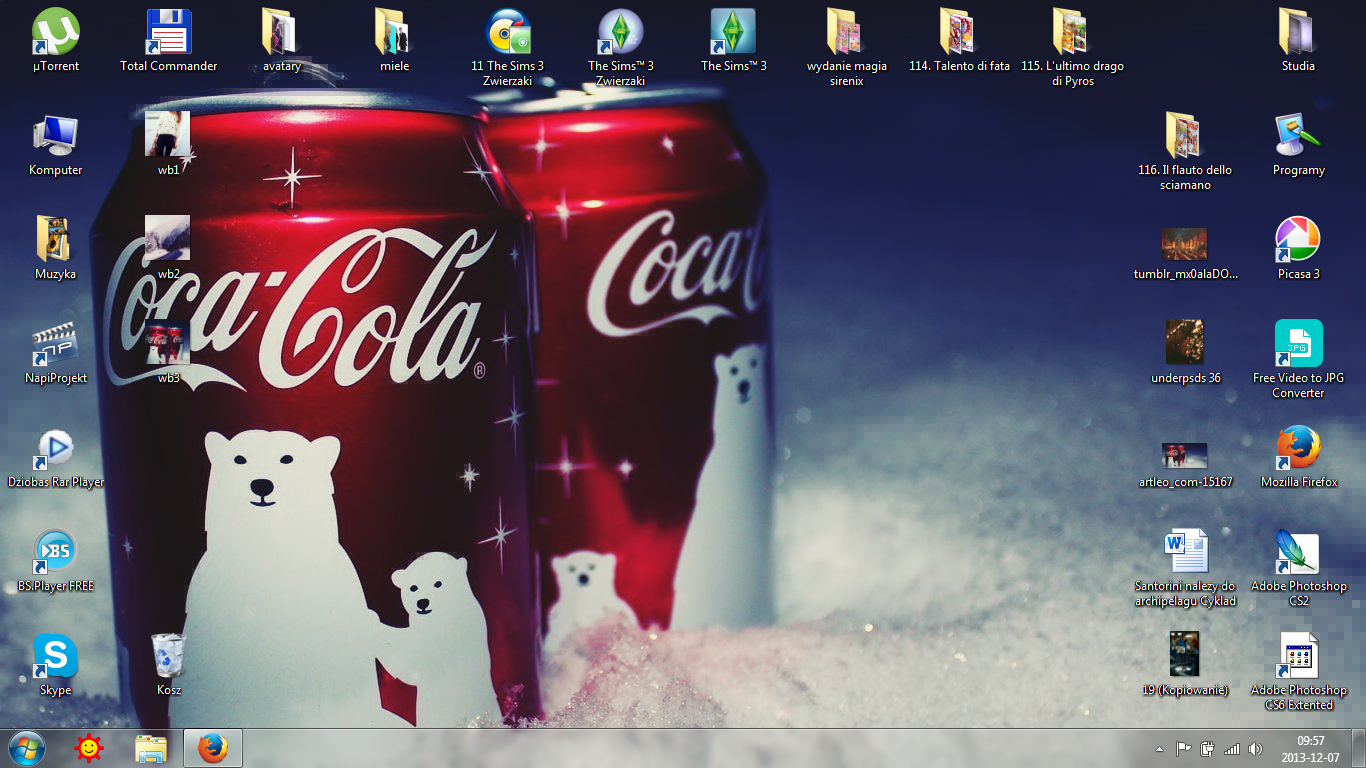Click the power plug tray icon

click(1207, 749)
